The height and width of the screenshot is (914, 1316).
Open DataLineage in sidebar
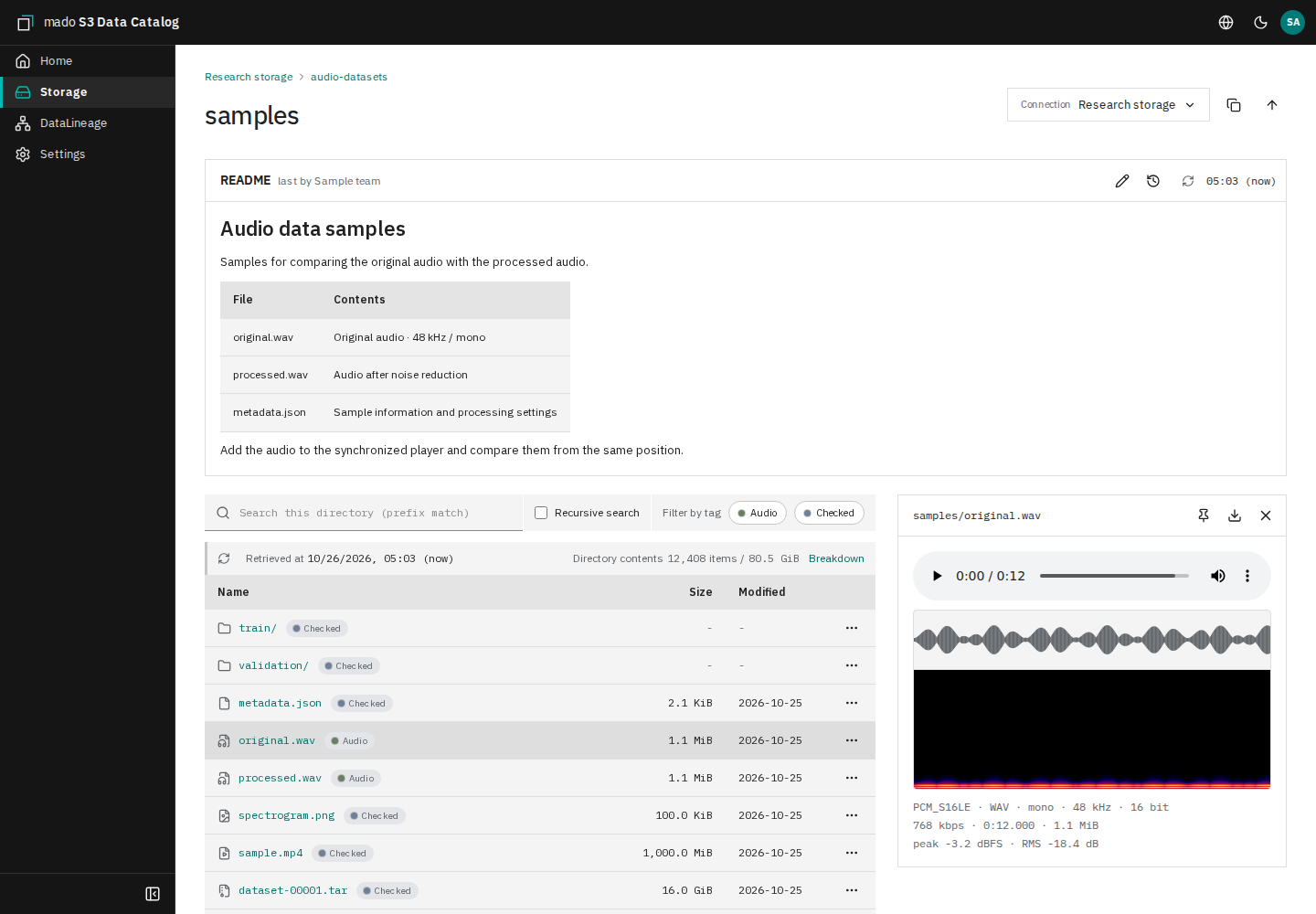88,123
